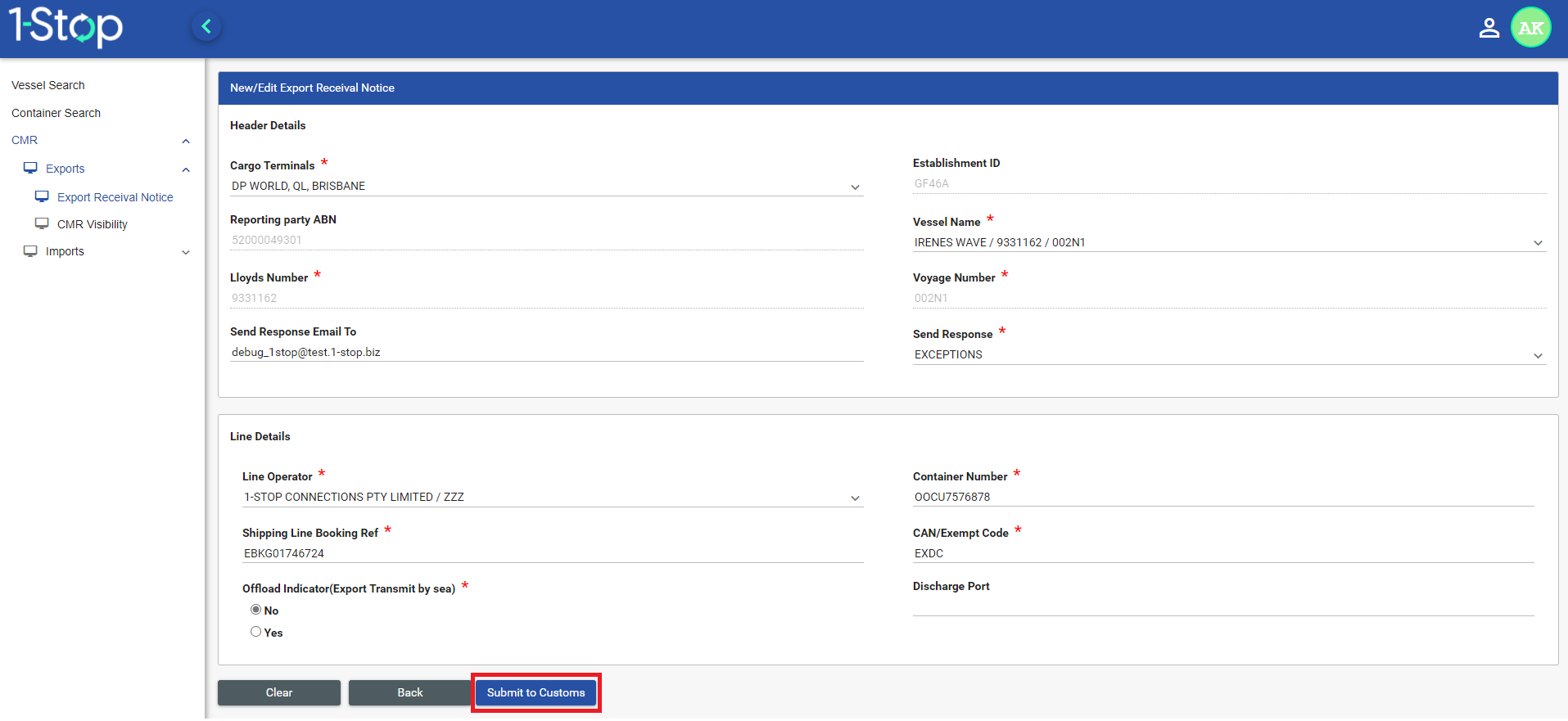Collapse sidebar with back arrow icon
Screen dimensions: 1568x721
coord(206,27)
